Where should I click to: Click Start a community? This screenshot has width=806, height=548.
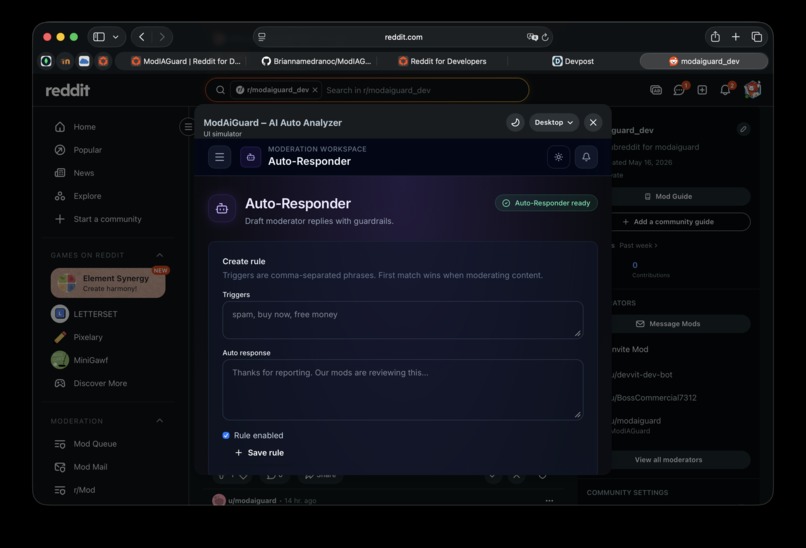point(108,219)
